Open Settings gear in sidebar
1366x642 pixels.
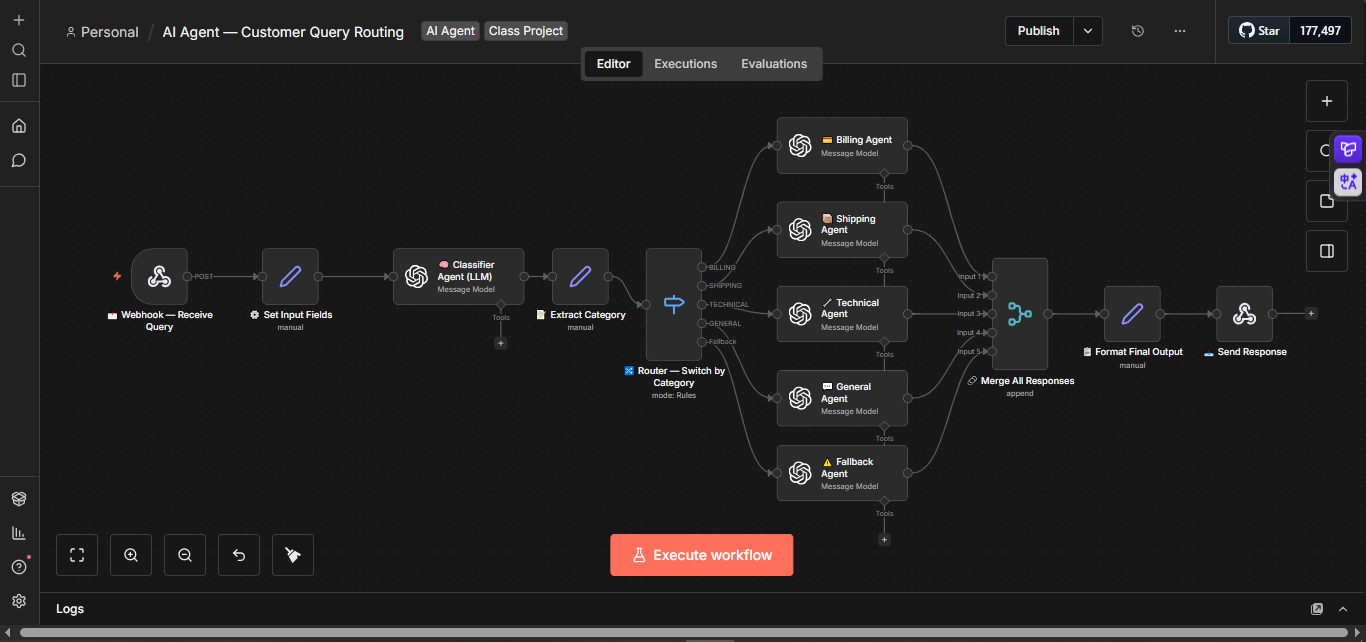point(19,601)
